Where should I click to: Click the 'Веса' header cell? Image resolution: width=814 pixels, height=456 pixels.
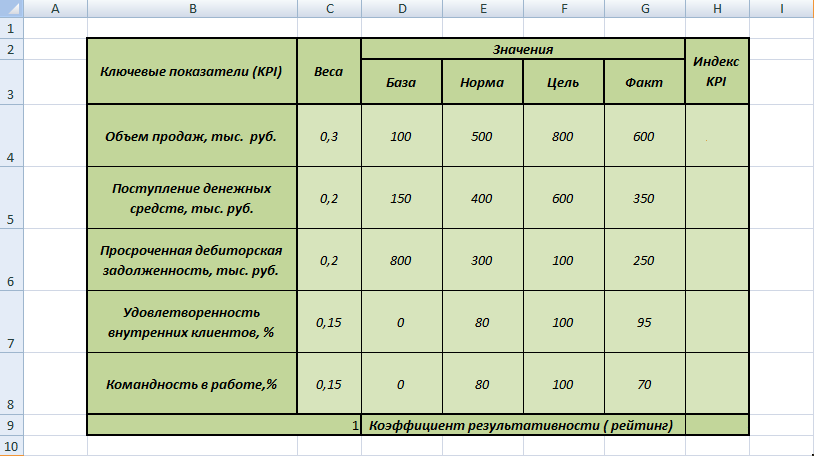coord(329,71)
